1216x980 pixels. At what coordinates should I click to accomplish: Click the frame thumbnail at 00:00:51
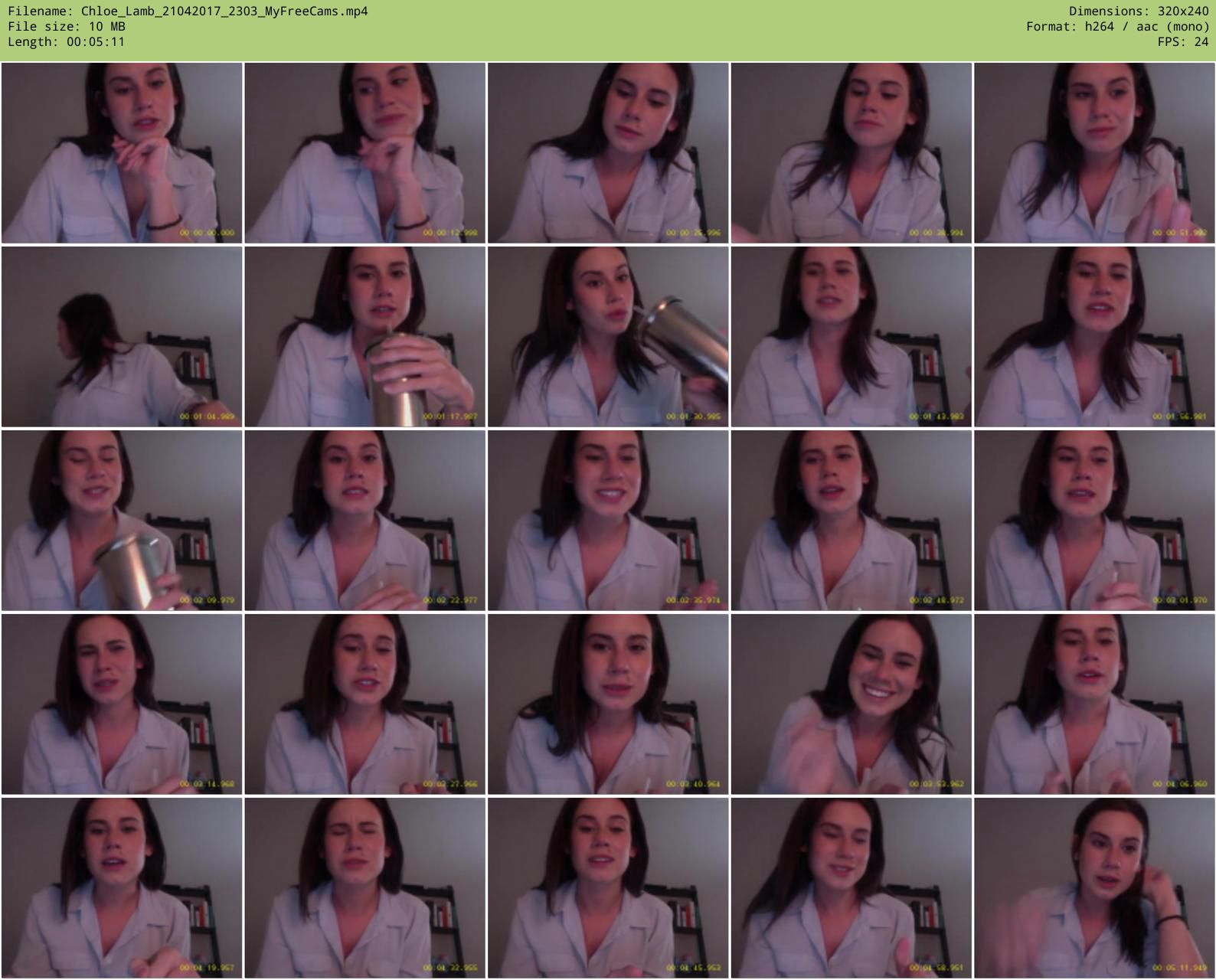point(1094,153)
